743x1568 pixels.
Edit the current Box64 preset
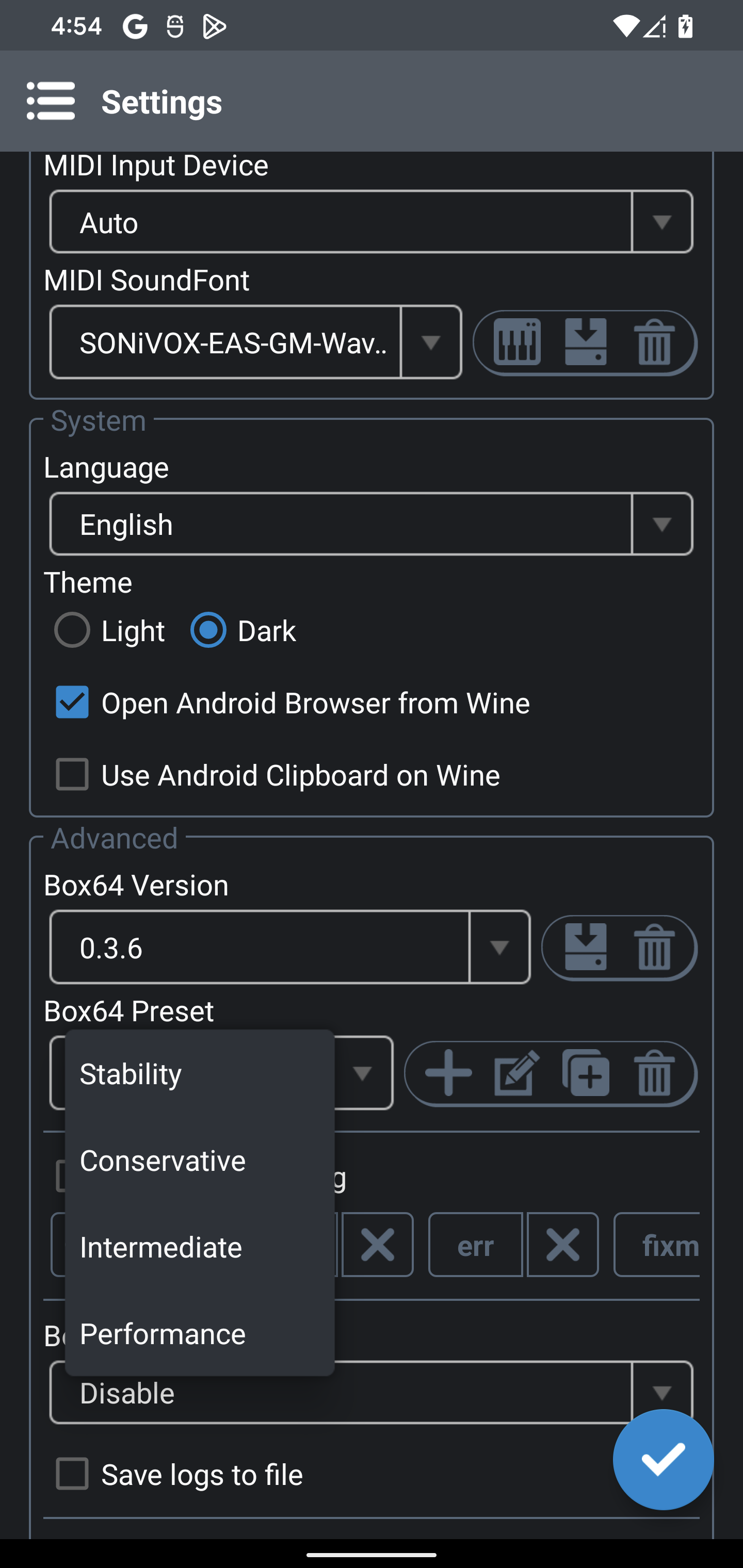click(516, 1073)
